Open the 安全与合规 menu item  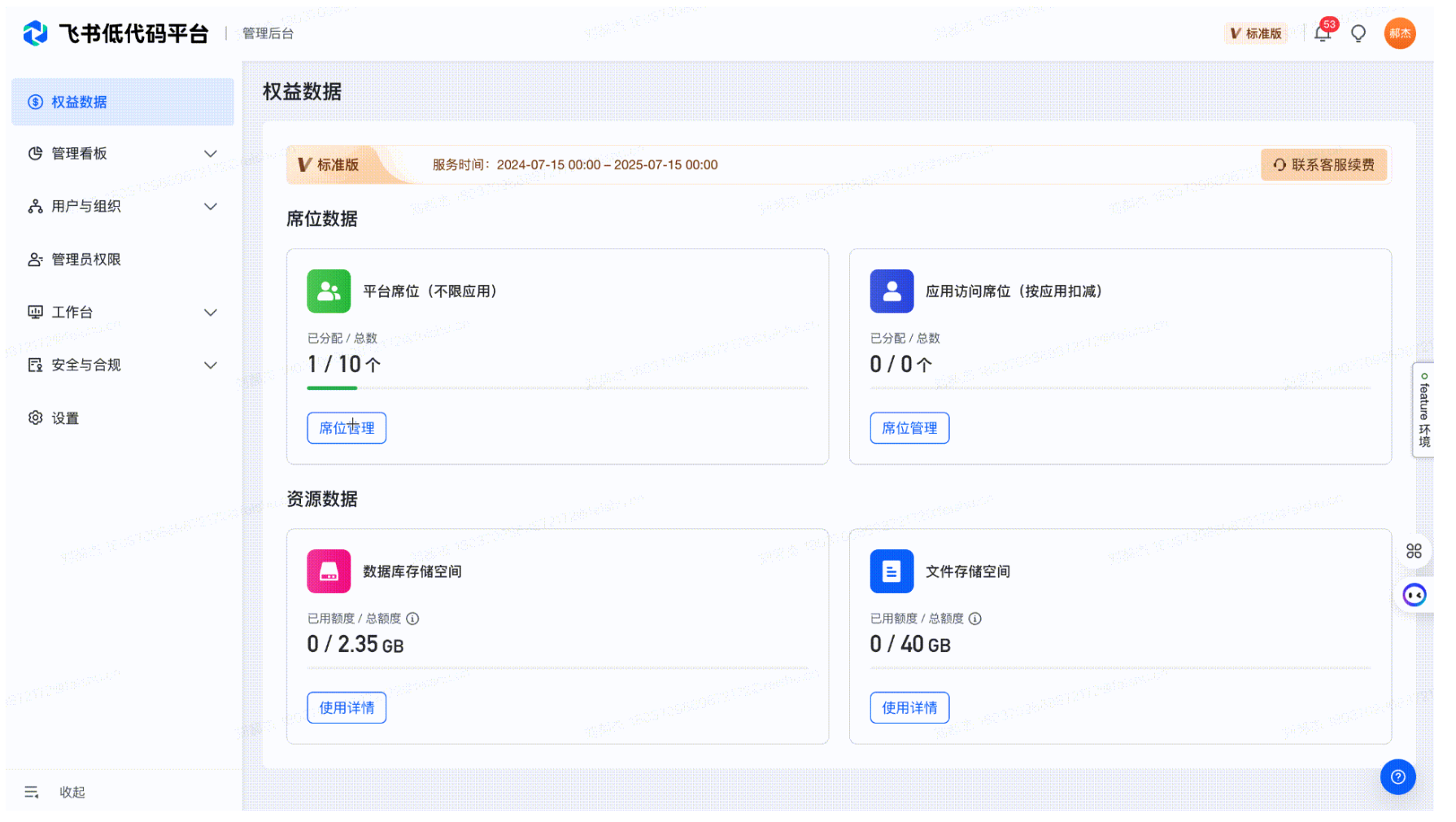click(123, 365)
